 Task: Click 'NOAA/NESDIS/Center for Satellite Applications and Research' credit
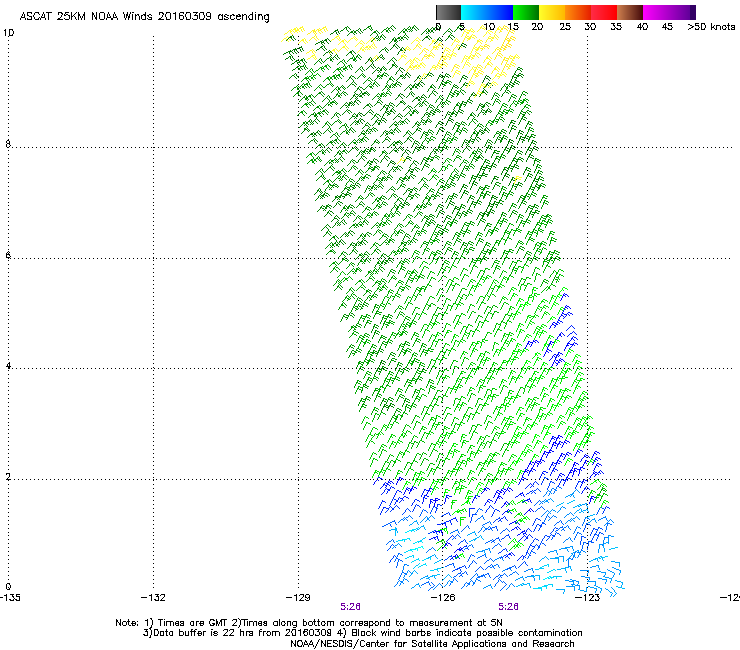432,644
